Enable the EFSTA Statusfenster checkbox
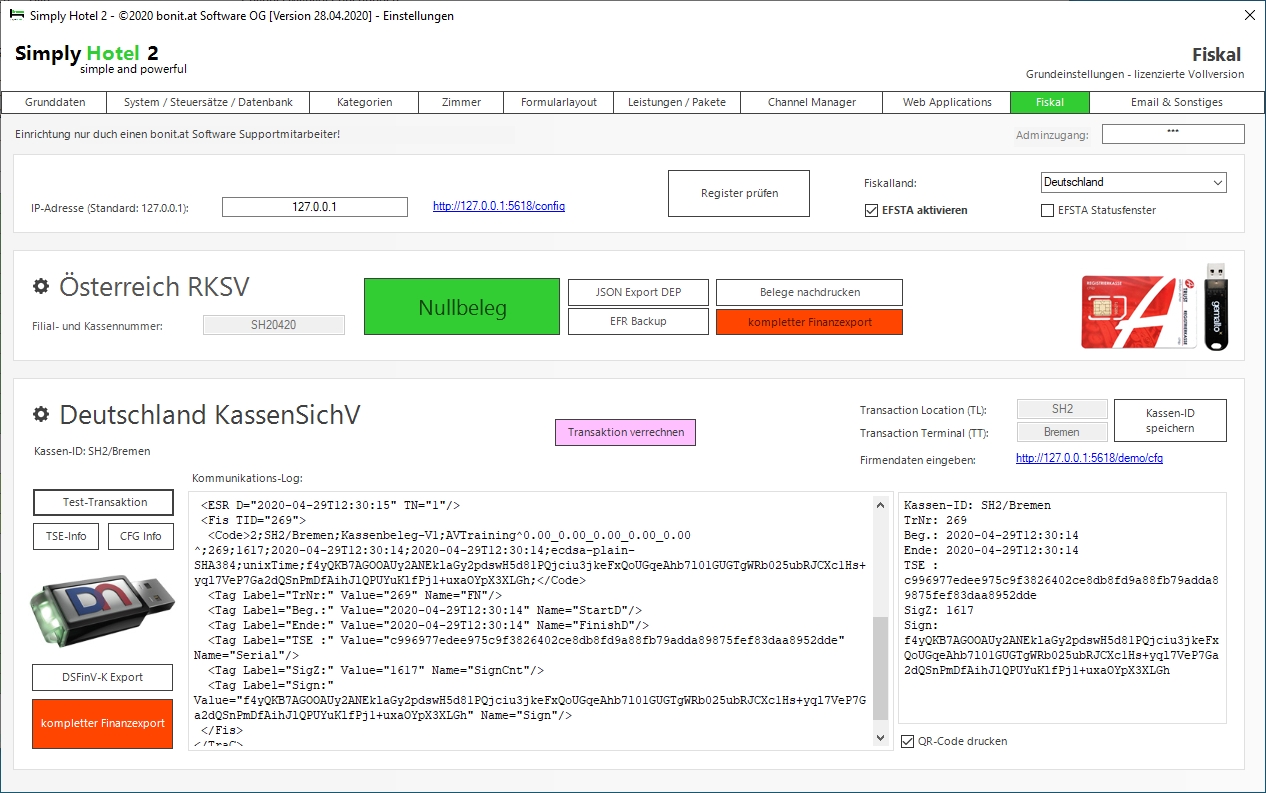 [x=1048, y=211]
